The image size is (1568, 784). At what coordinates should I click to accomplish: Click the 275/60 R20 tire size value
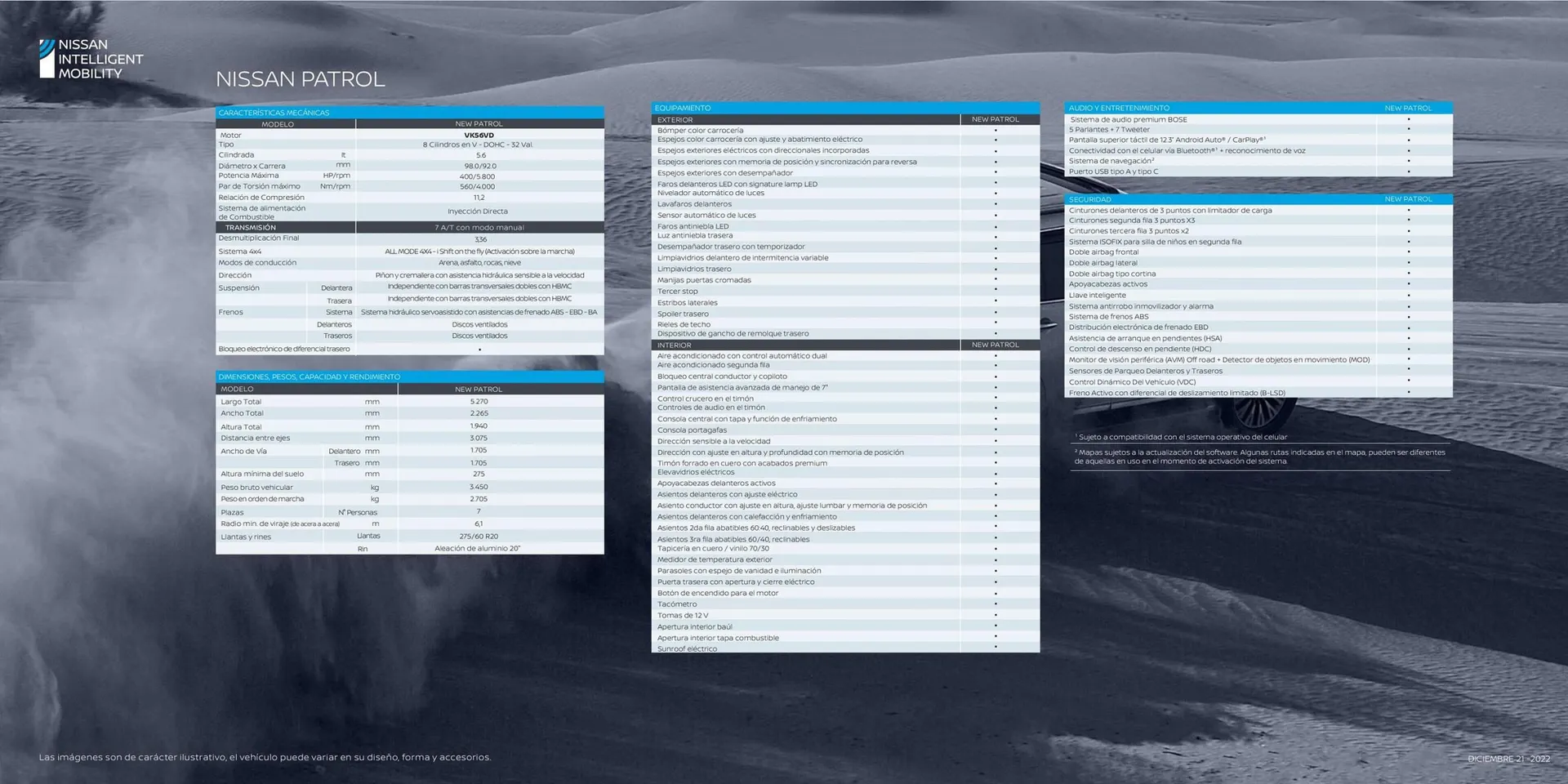point(479,537)
